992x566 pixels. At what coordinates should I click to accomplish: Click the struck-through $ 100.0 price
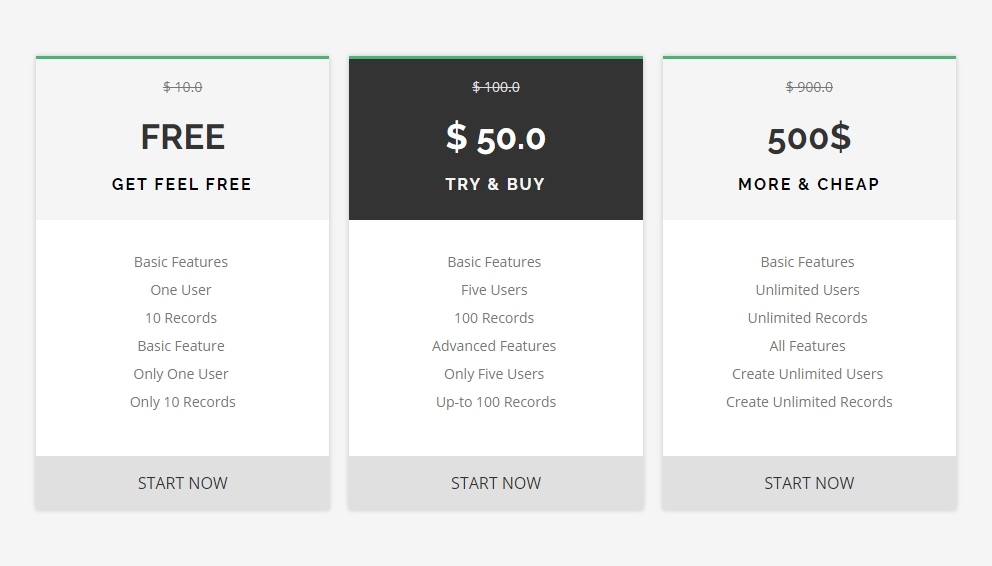pos(496,87)
